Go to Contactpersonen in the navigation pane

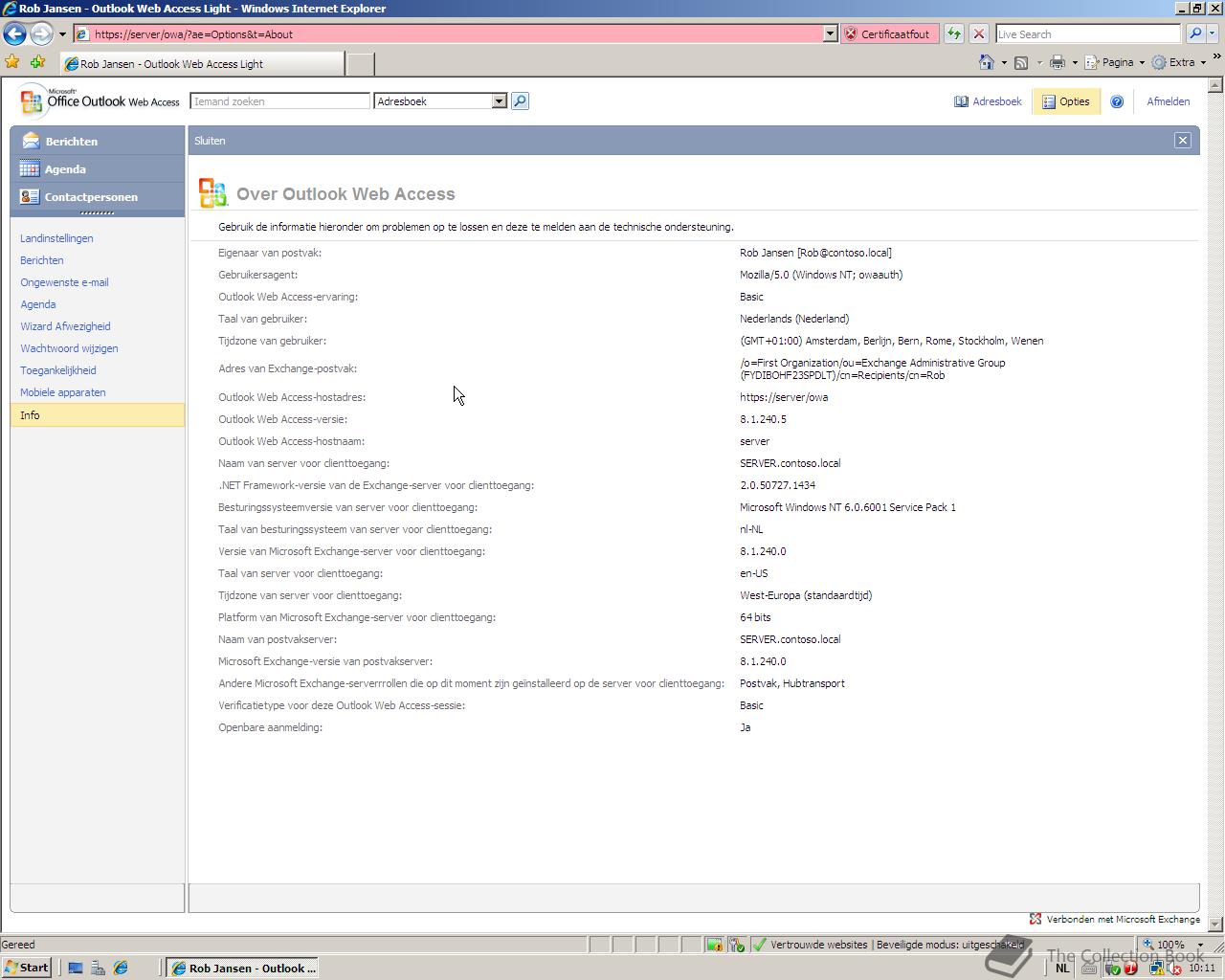(98, 197)
